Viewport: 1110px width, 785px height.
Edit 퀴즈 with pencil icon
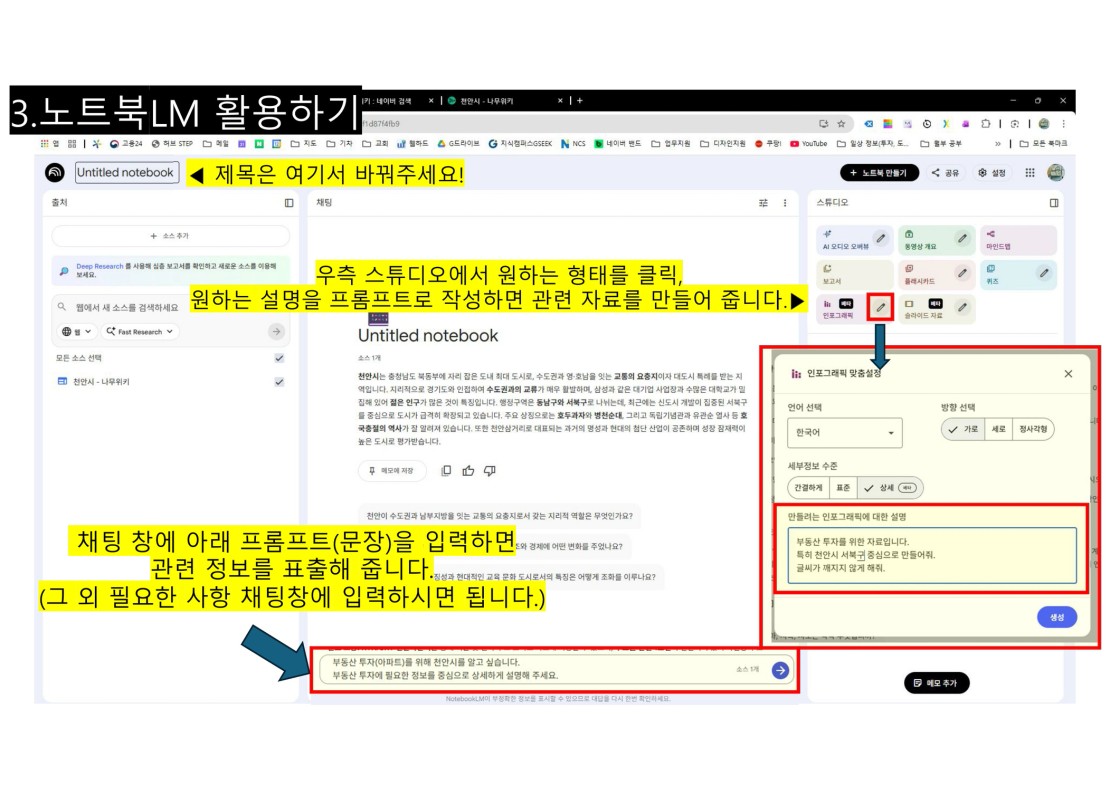pyautogui.click(x=1043, y=273)
